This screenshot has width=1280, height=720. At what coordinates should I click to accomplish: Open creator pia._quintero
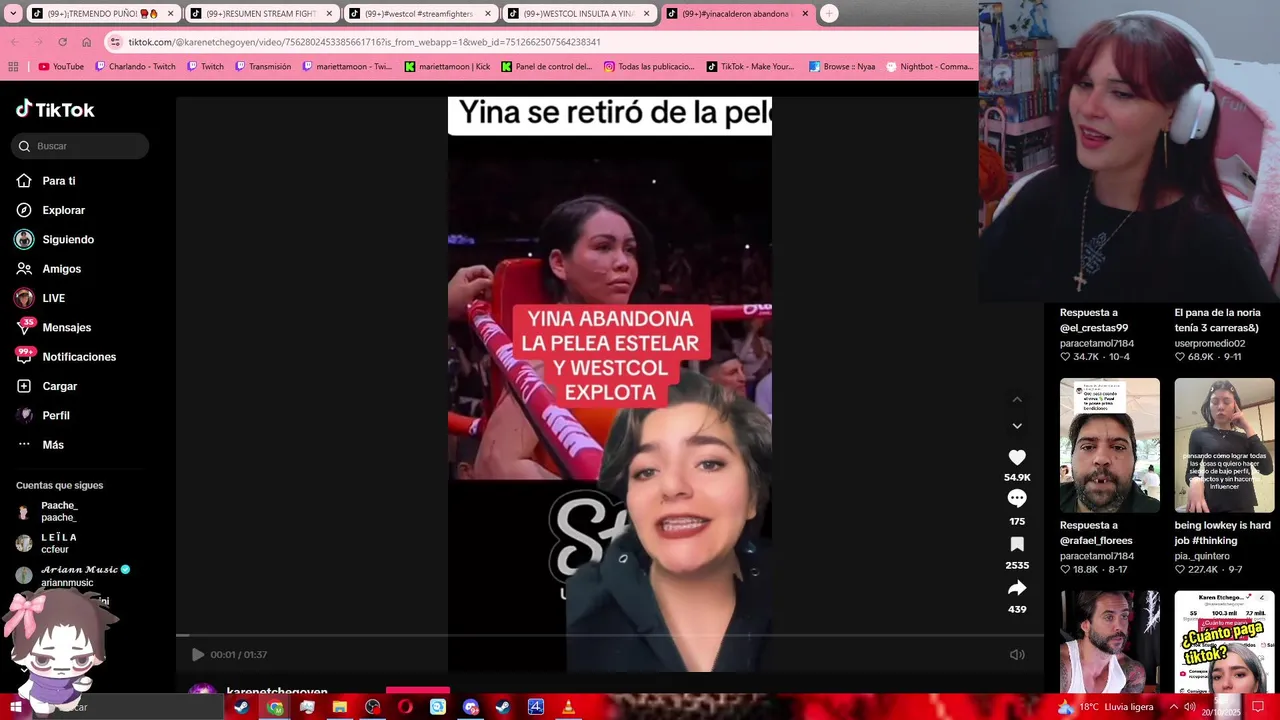click(1202, 556)
